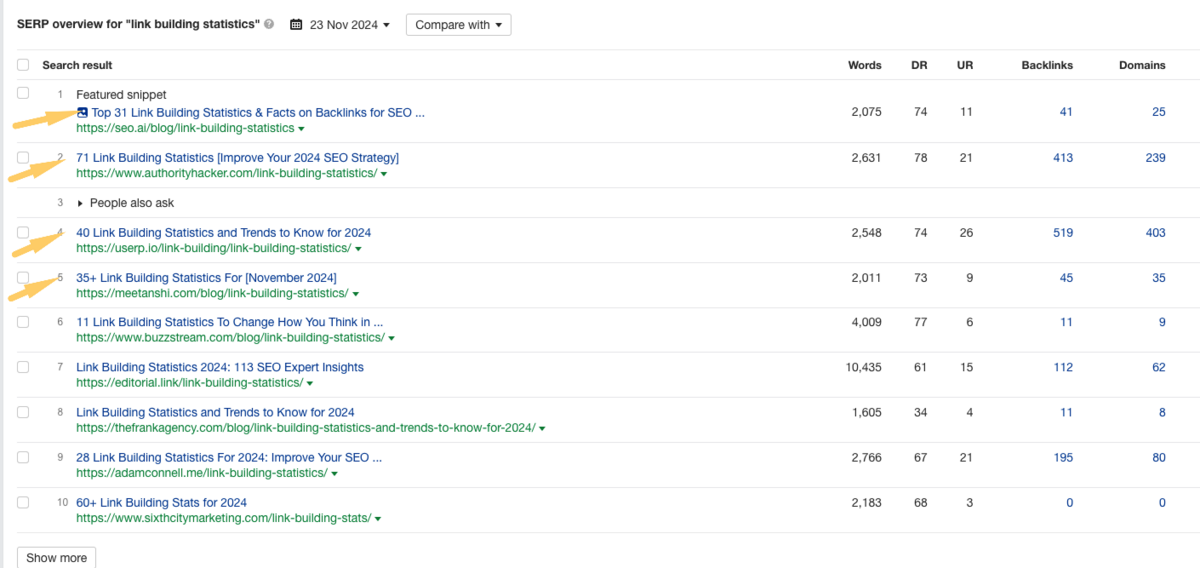Toggle the select-all checkbox in header row

pyautogui.click(x=23, y=65)
